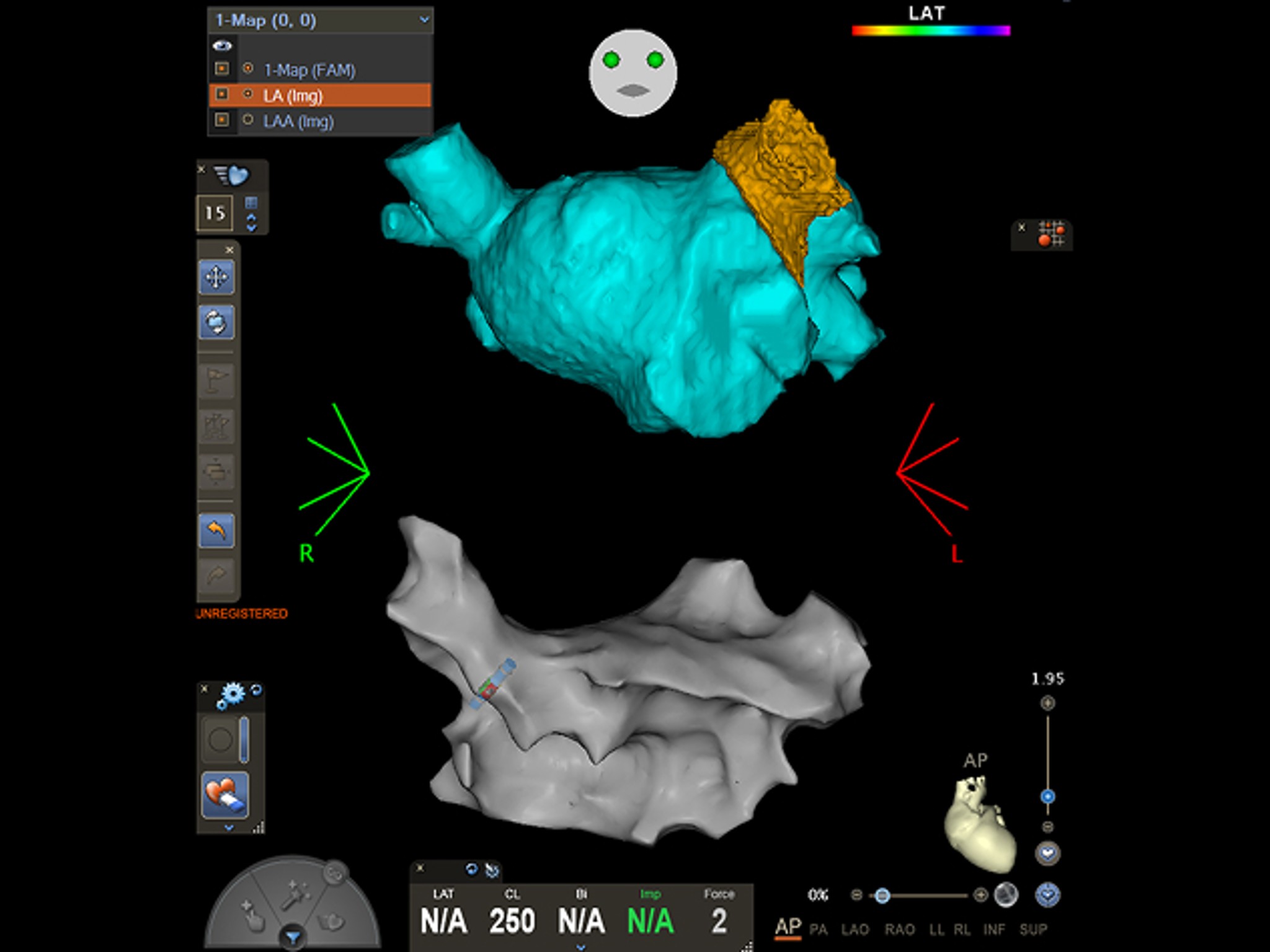The image size is (1270, 952).
Task: Select the rotate map tool icon
Action: pyautogui.click(x=216, y=322)
